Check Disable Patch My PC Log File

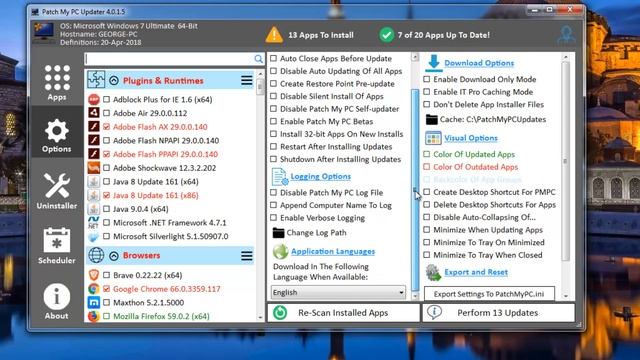click(273, 193)
